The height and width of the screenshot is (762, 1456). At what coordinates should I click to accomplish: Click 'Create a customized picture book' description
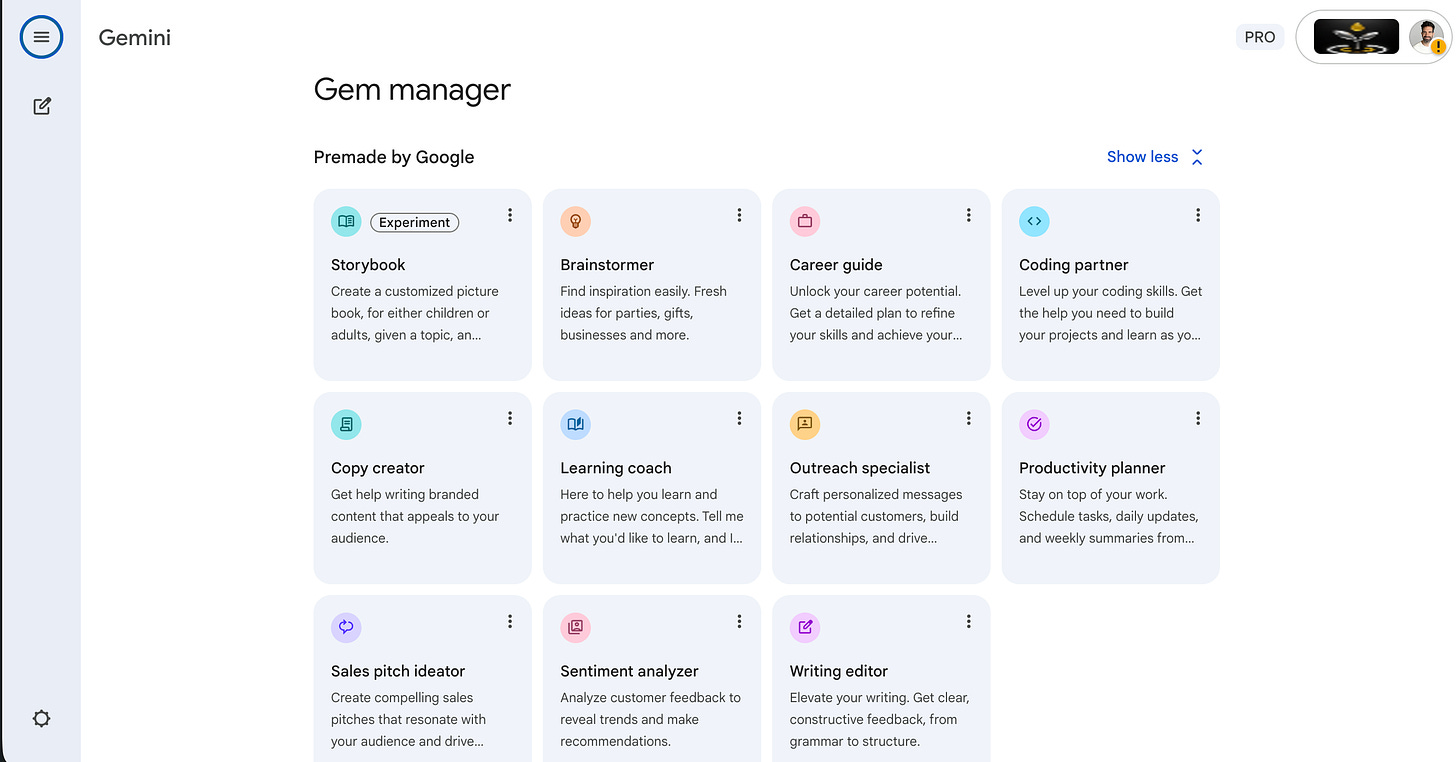(415, 313)
